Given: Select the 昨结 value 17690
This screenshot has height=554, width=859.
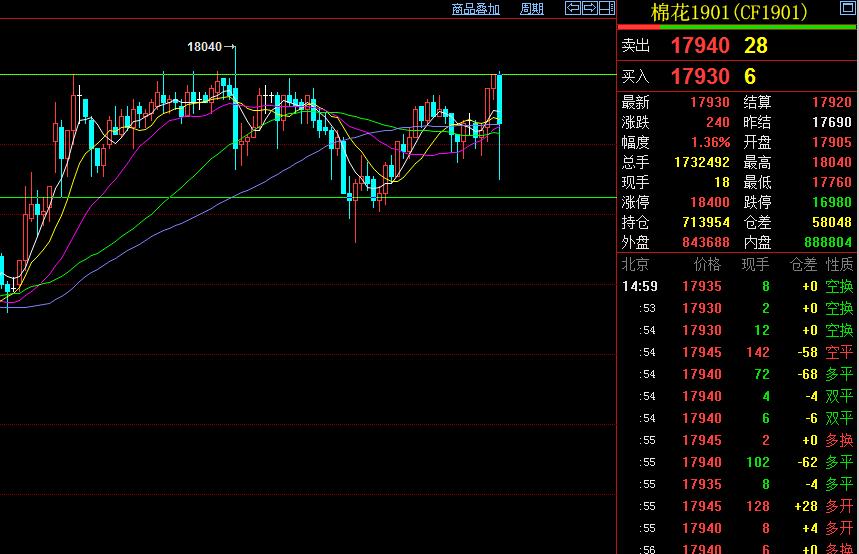Looking at the screenshot, I should (832, 122).
